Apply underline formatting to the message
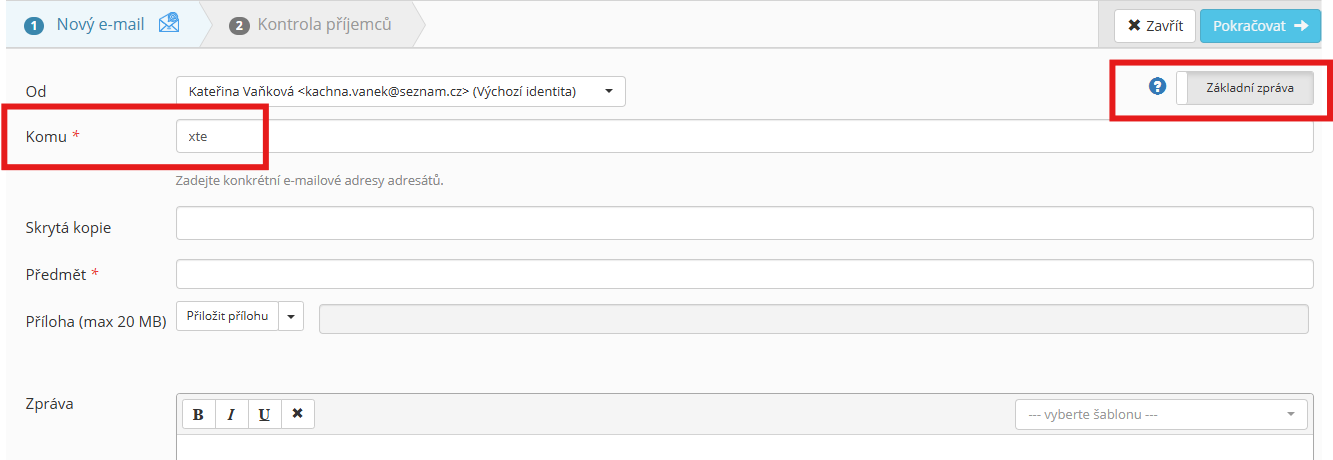Screen dimensions: 1333x460 pos(264,414)
